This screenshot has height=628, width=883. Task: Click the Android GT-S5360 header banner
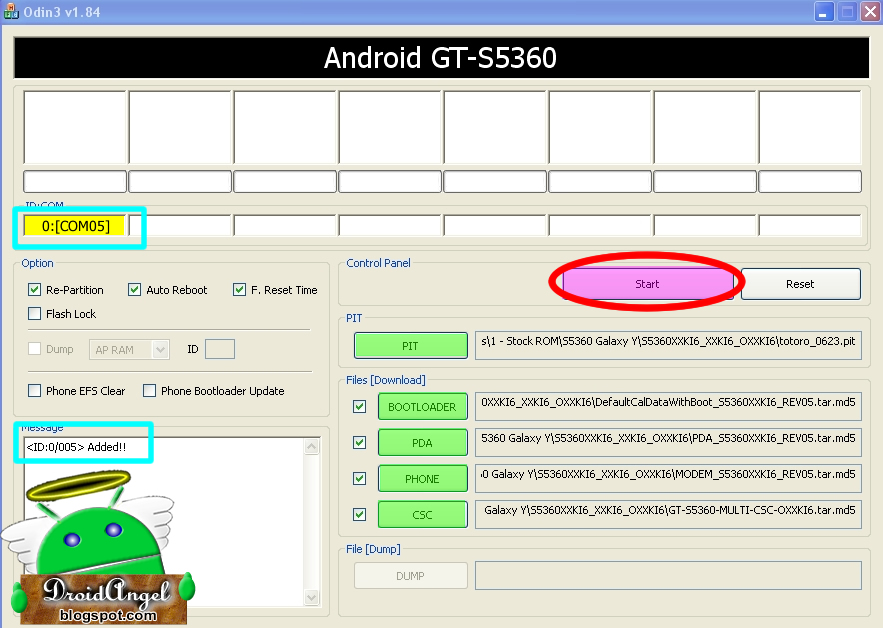[441, 57]
